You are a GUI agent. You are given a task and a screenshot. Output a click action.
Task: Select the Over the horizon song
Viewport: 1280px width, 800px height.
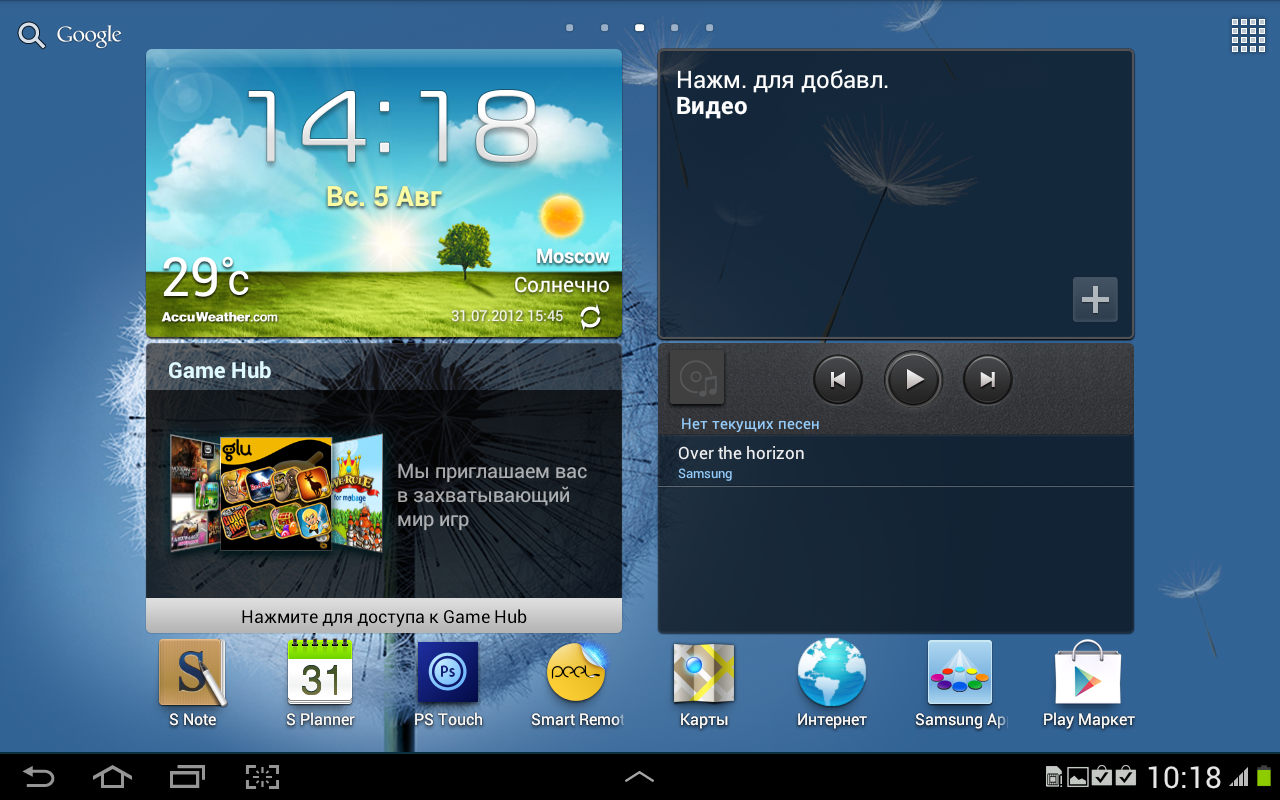coord(896,462)
